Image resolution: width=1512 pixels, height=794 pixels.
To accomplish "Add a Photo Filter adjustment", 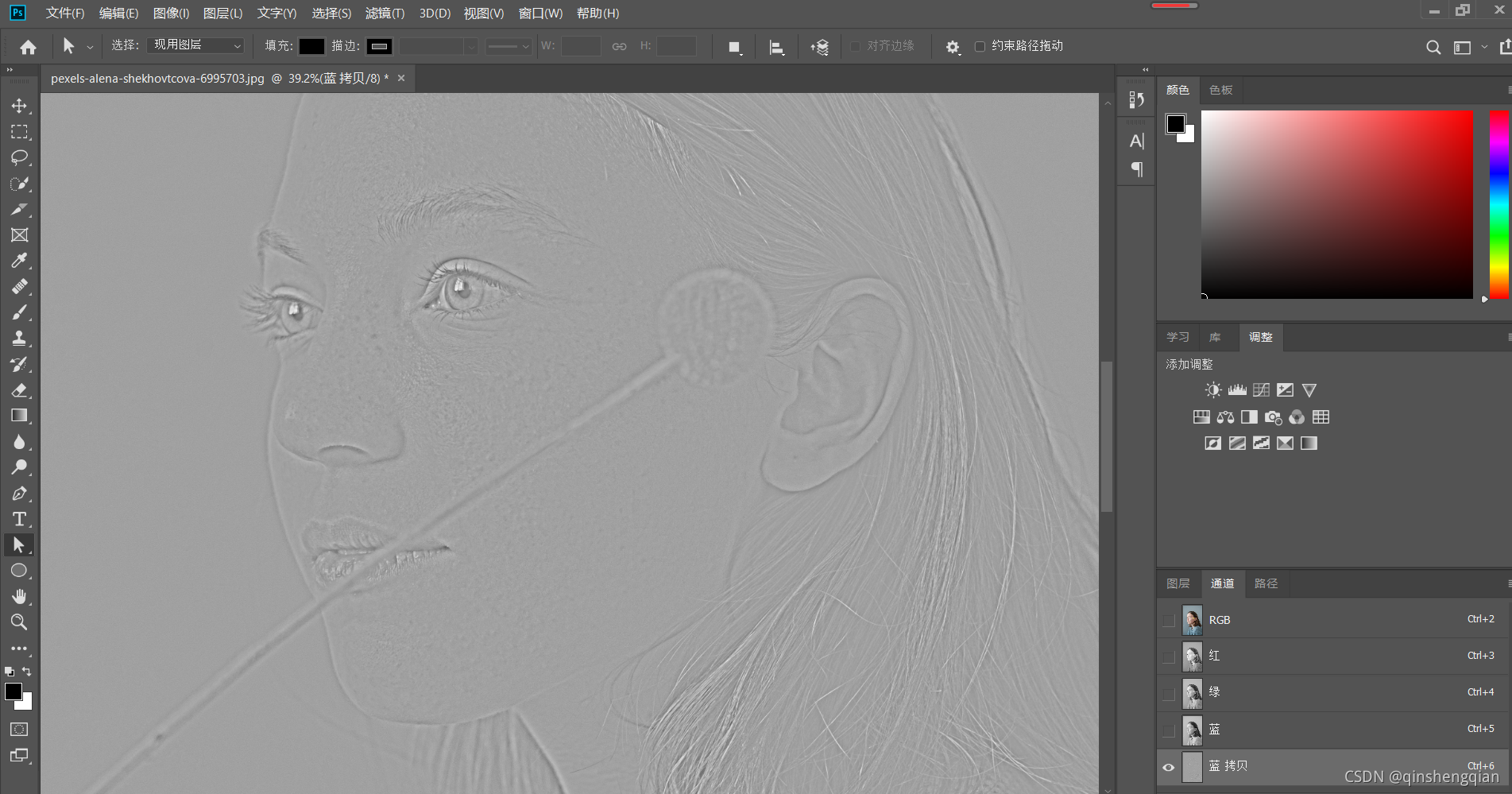I will pos(1273,417).
